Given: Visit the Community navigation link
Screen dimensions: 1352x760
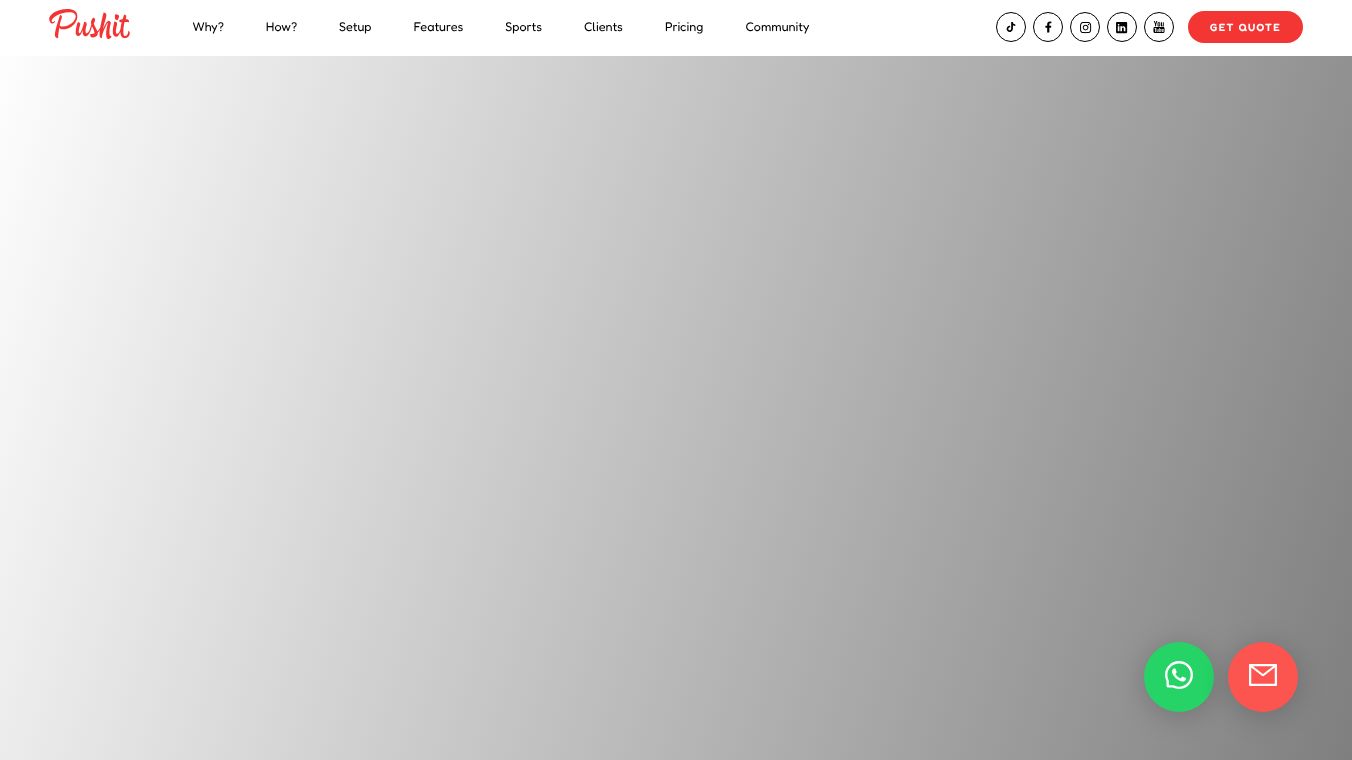Looking at the screenshot, I should [x=777, y=27].
